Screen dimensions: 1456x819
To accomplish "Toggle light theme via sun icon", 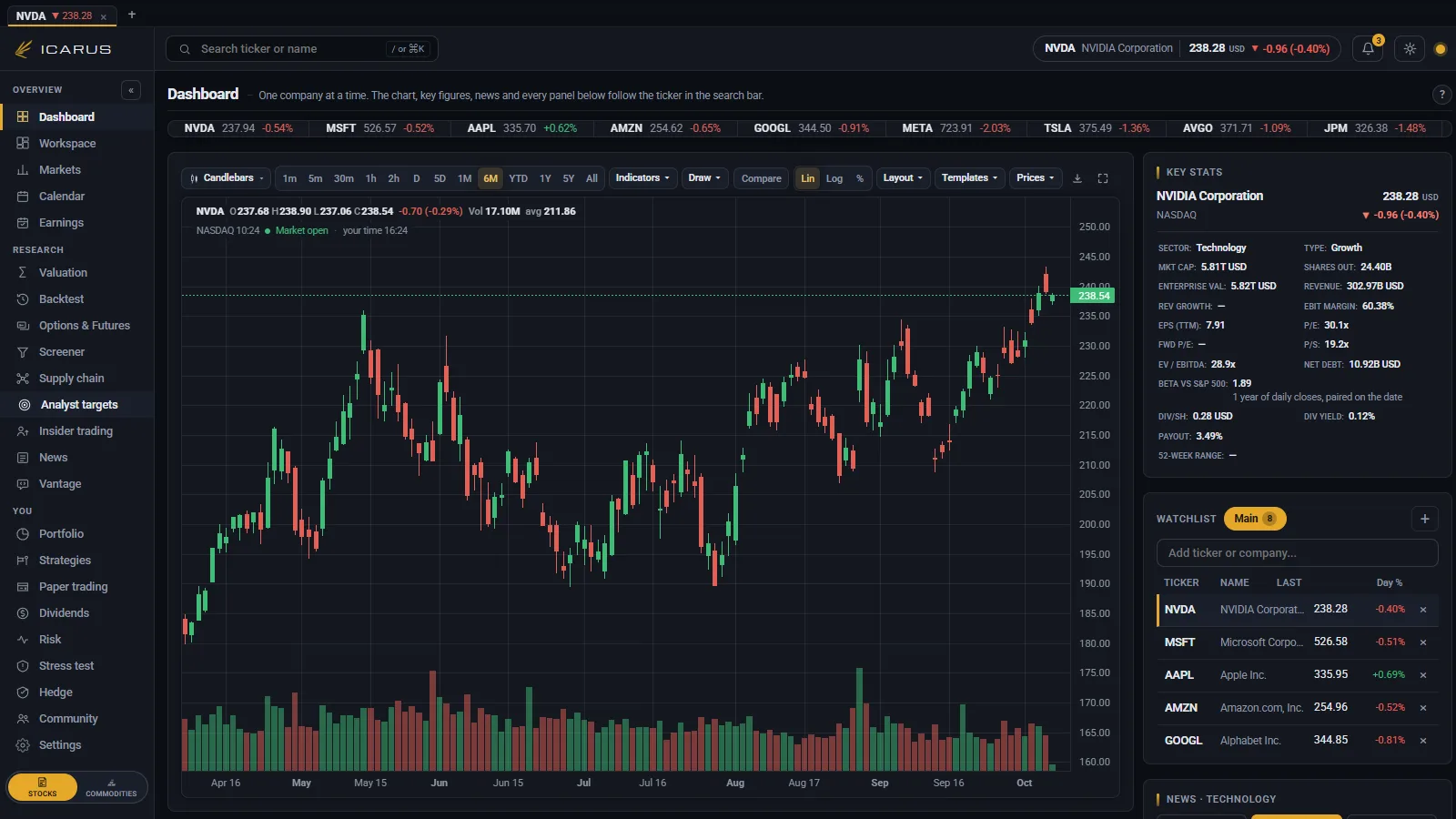I will tap(1410, 49).
